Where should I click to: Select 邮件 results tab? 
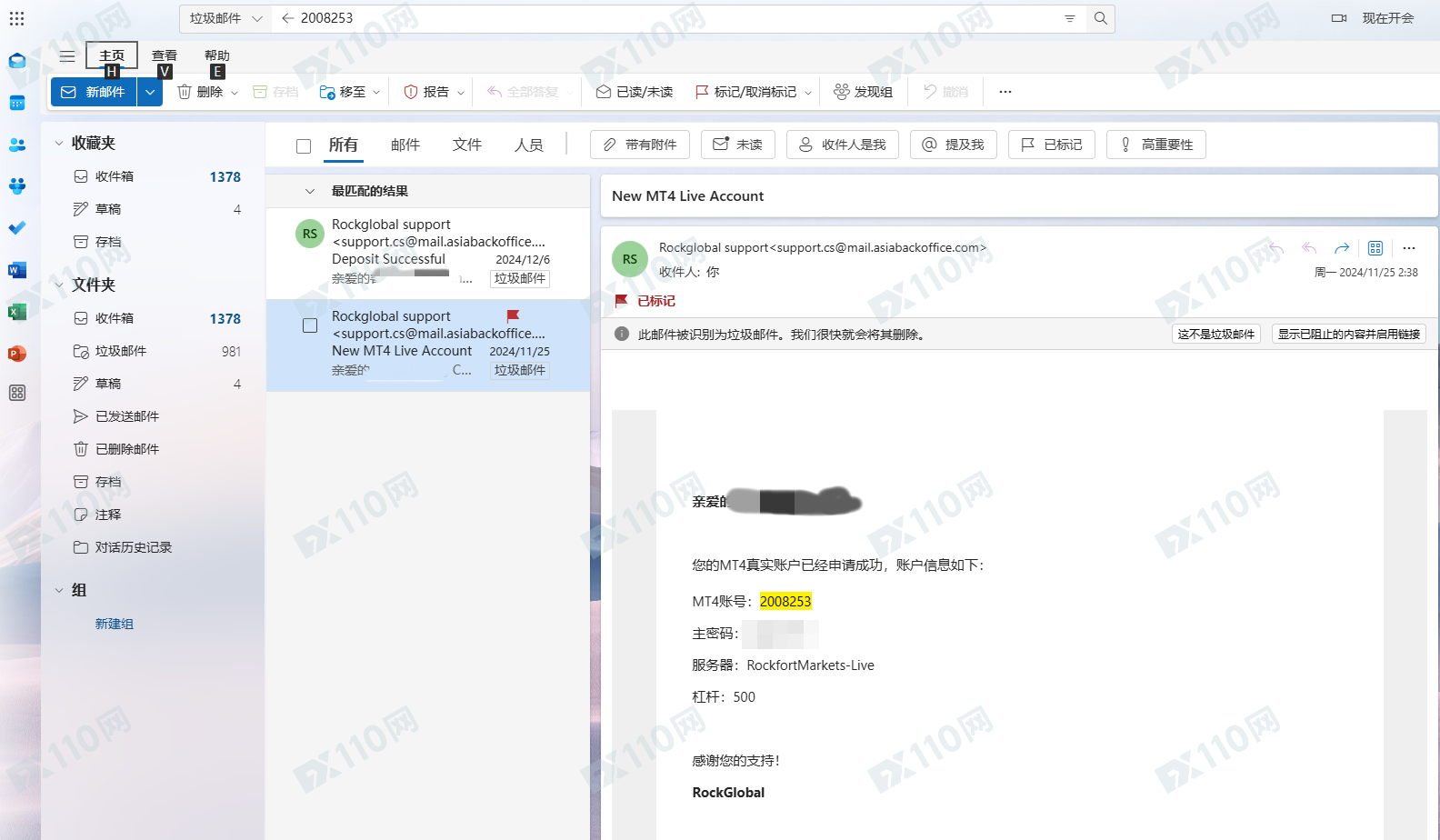405,145
